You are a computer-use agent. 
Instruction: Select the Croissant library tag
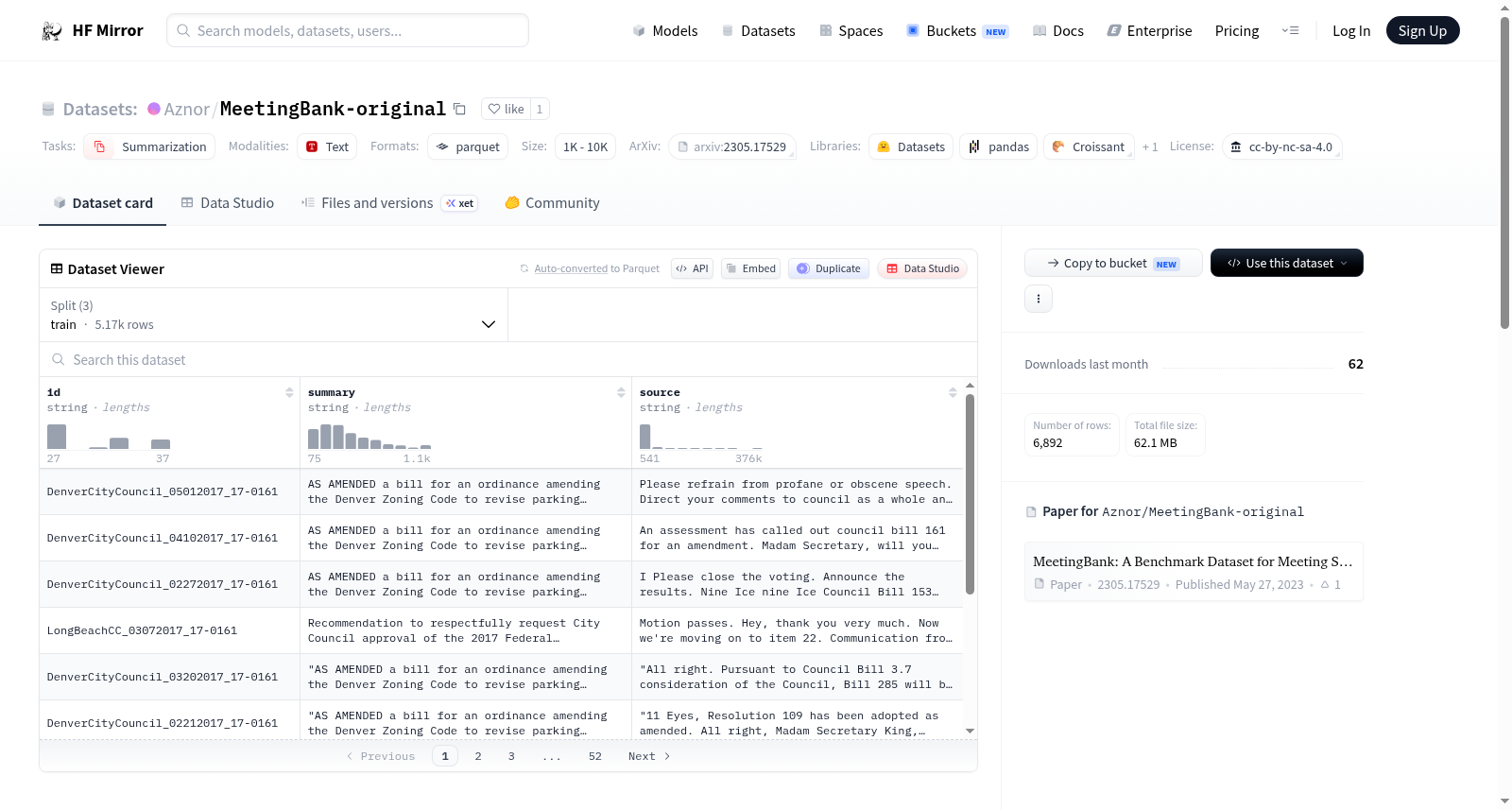(x=1089, y=146)
